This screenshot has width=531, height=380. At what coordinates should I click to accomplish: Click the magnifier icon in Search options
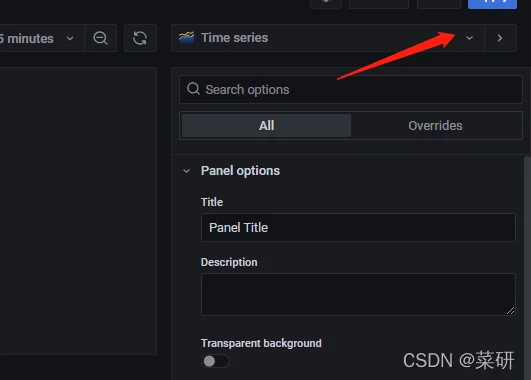point(193,89)
